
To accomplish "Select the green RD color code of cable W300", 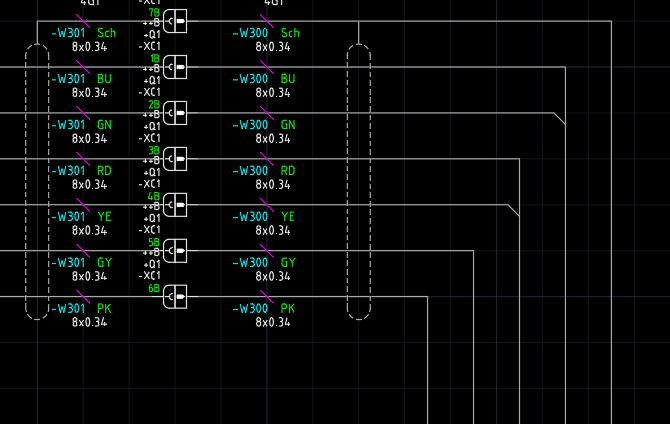I will point(288,171).
